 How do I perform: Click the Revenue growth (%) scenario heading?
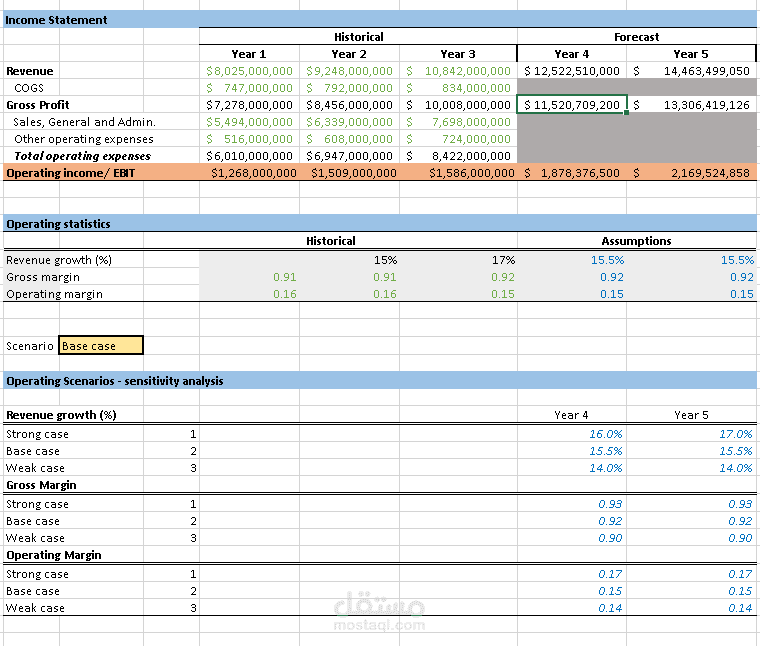click(x=61, y=415)
